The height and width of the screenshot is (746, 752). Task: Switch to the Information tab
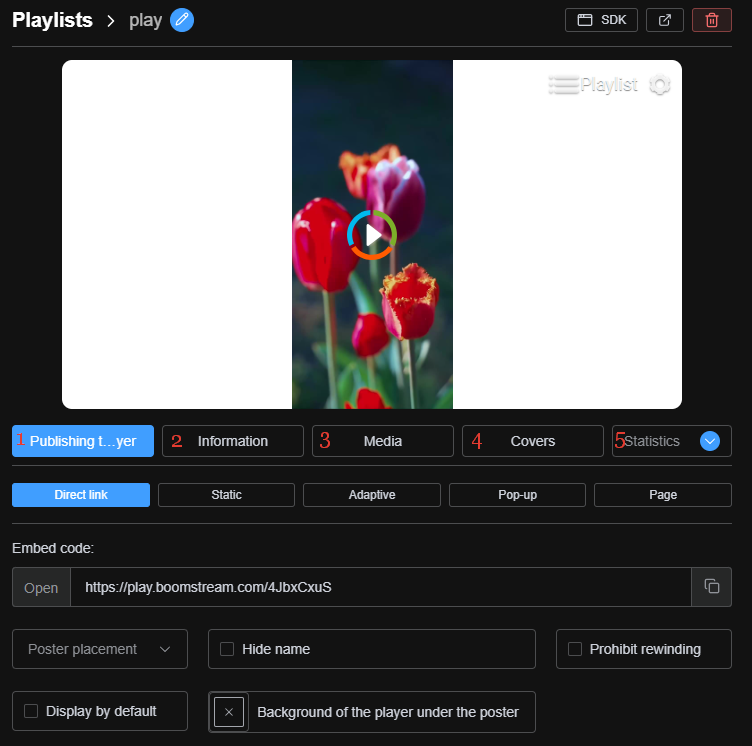pyautogui.click(x=233, y=441)
